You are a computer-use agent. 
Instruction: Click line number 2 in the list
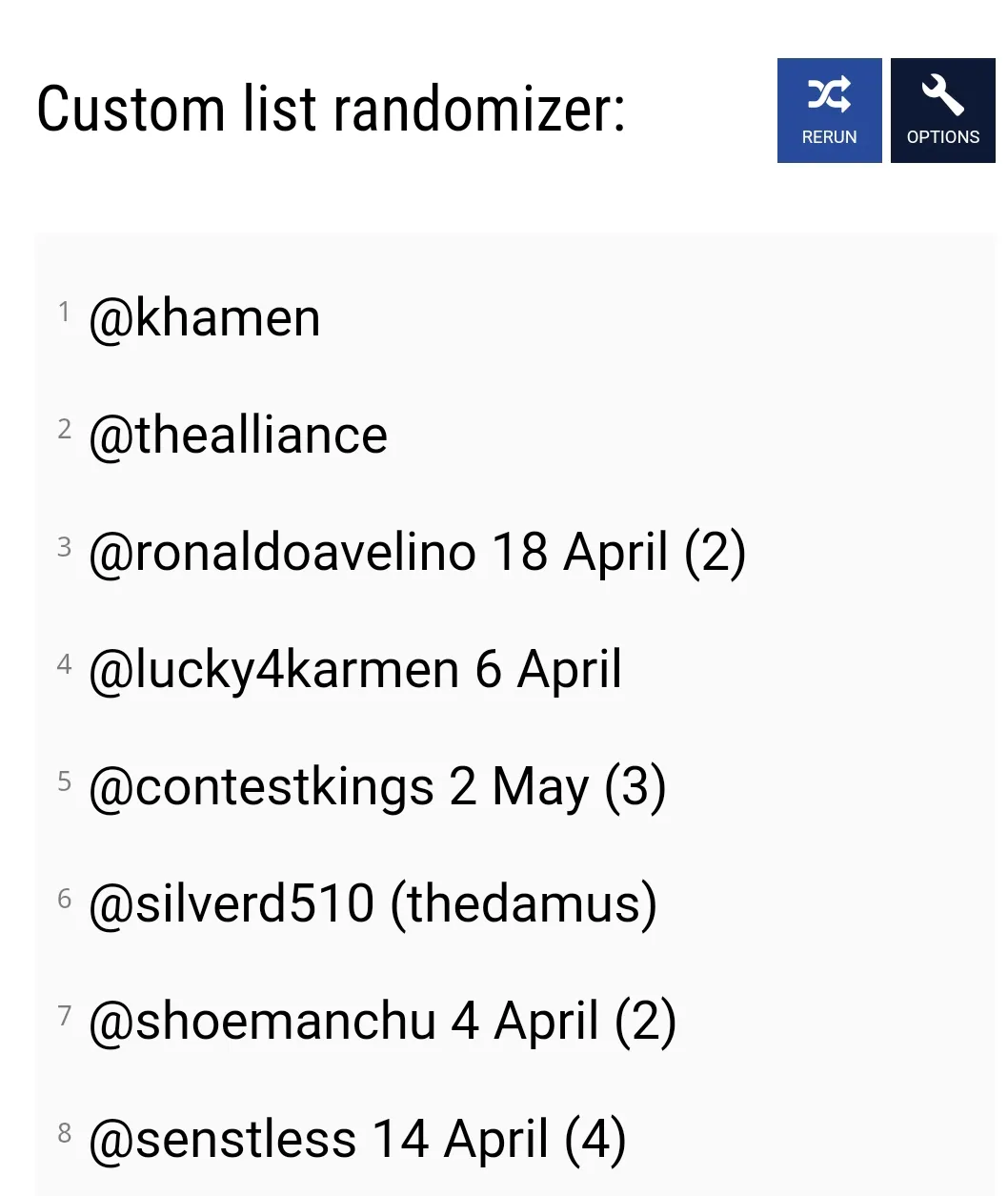click(x=64, y=429)
